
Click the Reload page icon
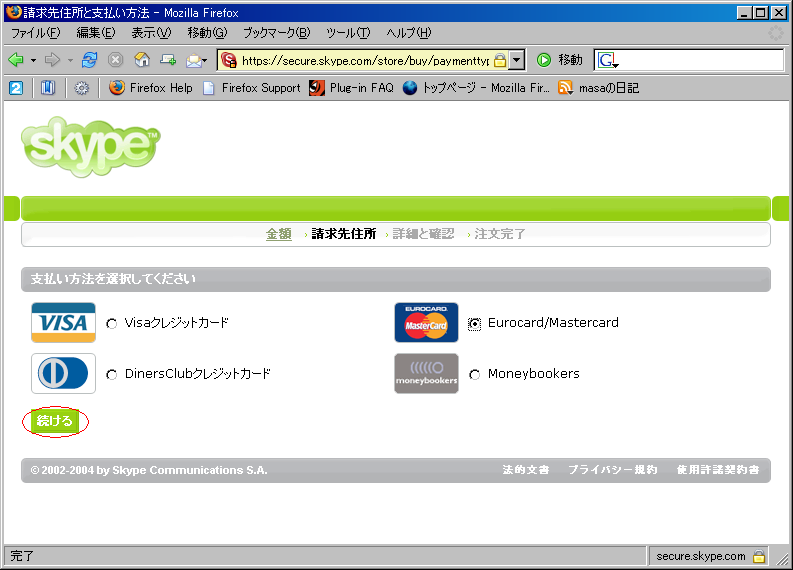point(90,60)
